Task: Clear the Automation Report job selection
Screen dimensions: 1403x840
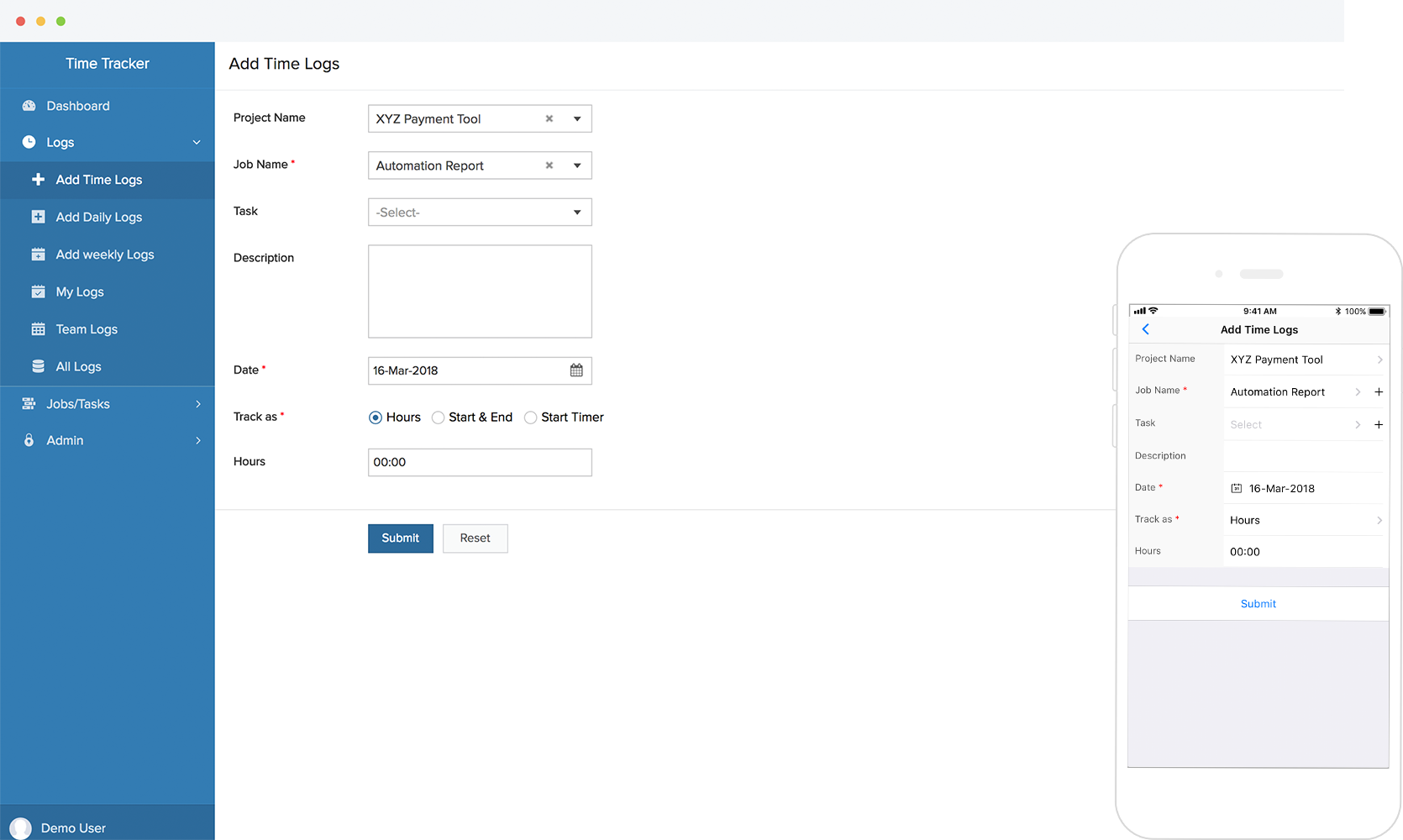Action: click(x=549, y=165)
